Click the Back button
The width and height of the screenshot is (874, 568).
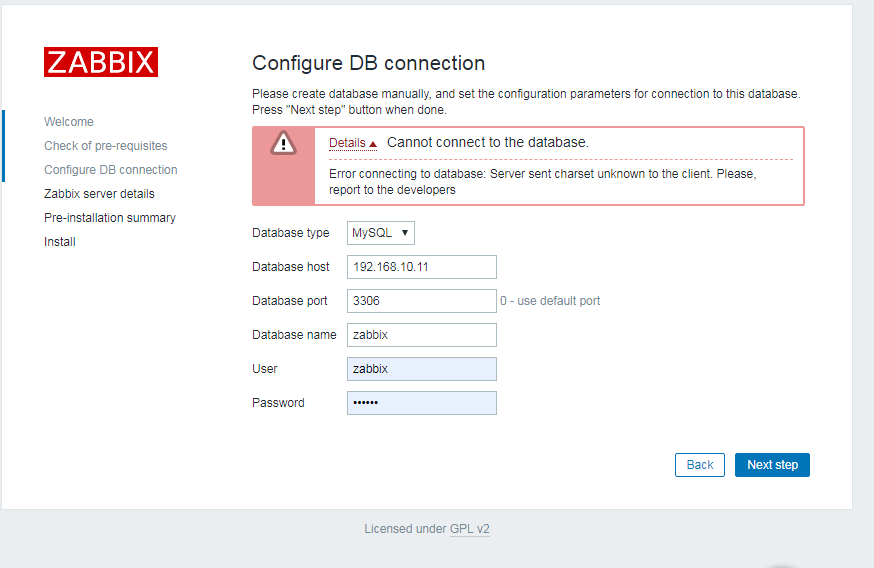click(x=700, y=465)
